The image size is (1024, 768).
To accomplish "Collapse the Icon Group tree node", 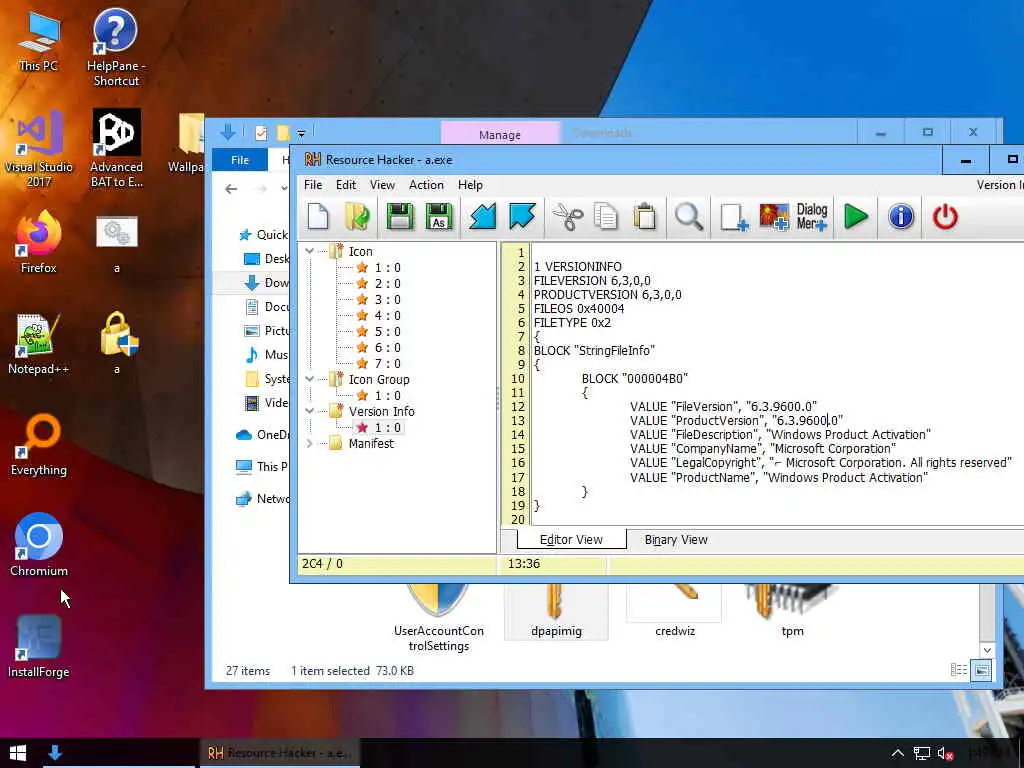I will coord(310,379).
